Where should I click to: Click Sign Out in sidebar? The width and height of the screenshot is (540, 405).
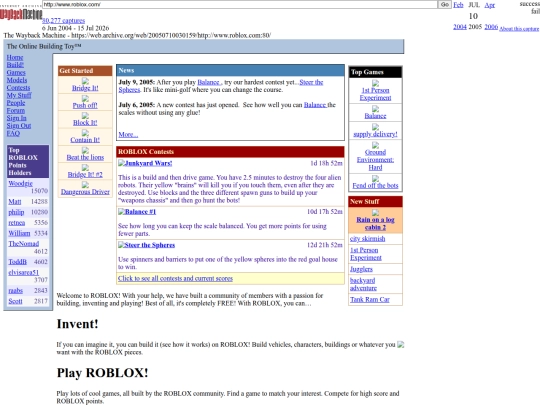pos(19,126)
